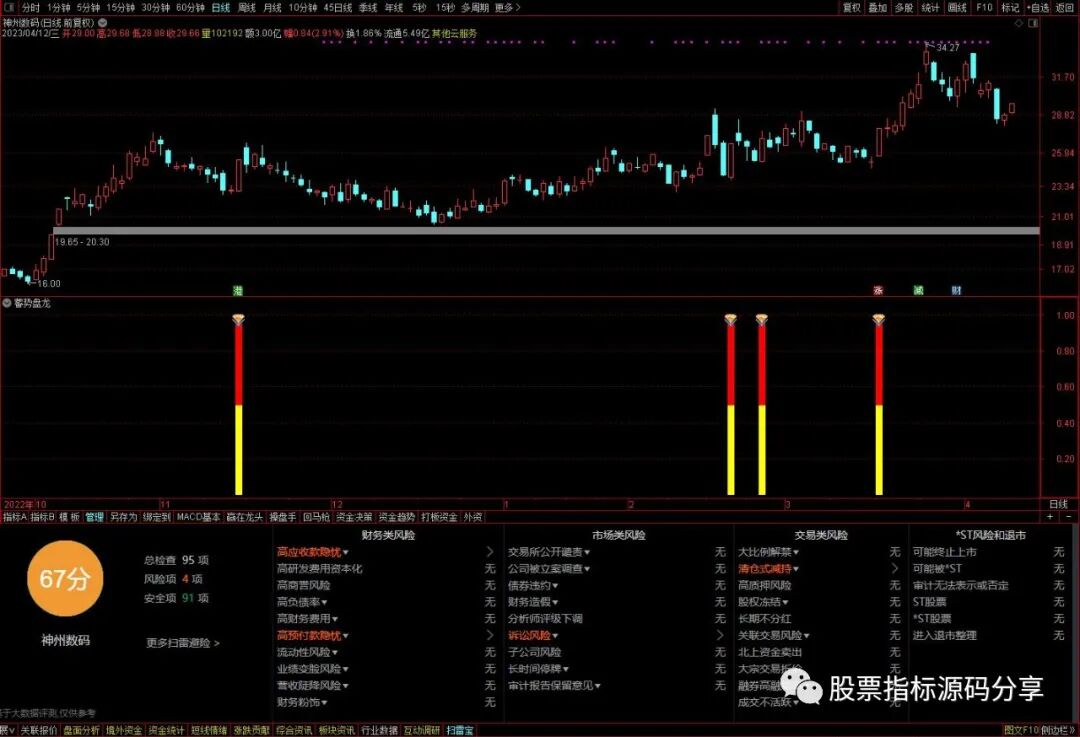Open 诉讼风险 detail chevron

click(x=720, y=635)
